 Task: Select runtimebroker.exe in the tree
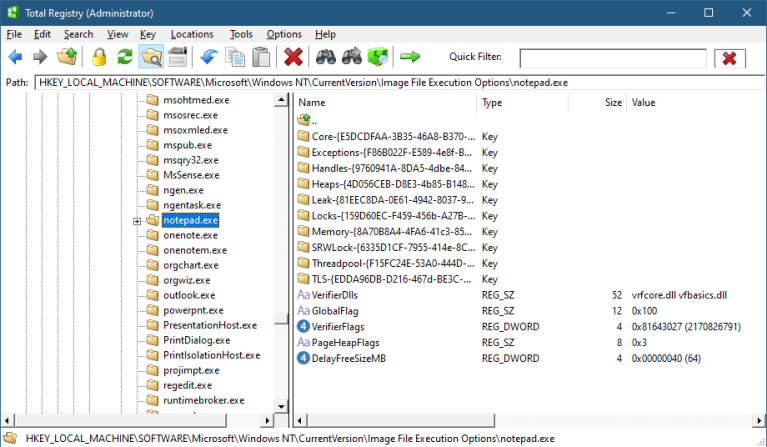(203, 401)
